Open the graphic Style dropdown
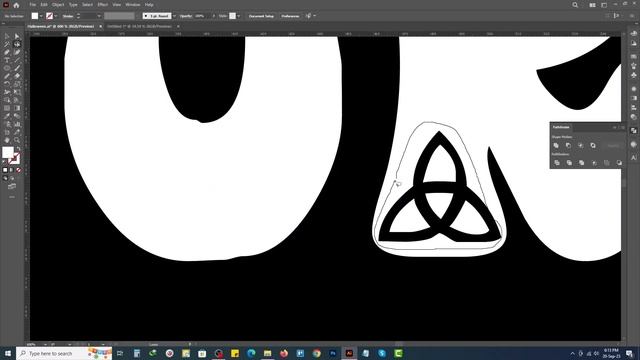The height and width of the screenshot is (360, 640). (x=238, y=16)
